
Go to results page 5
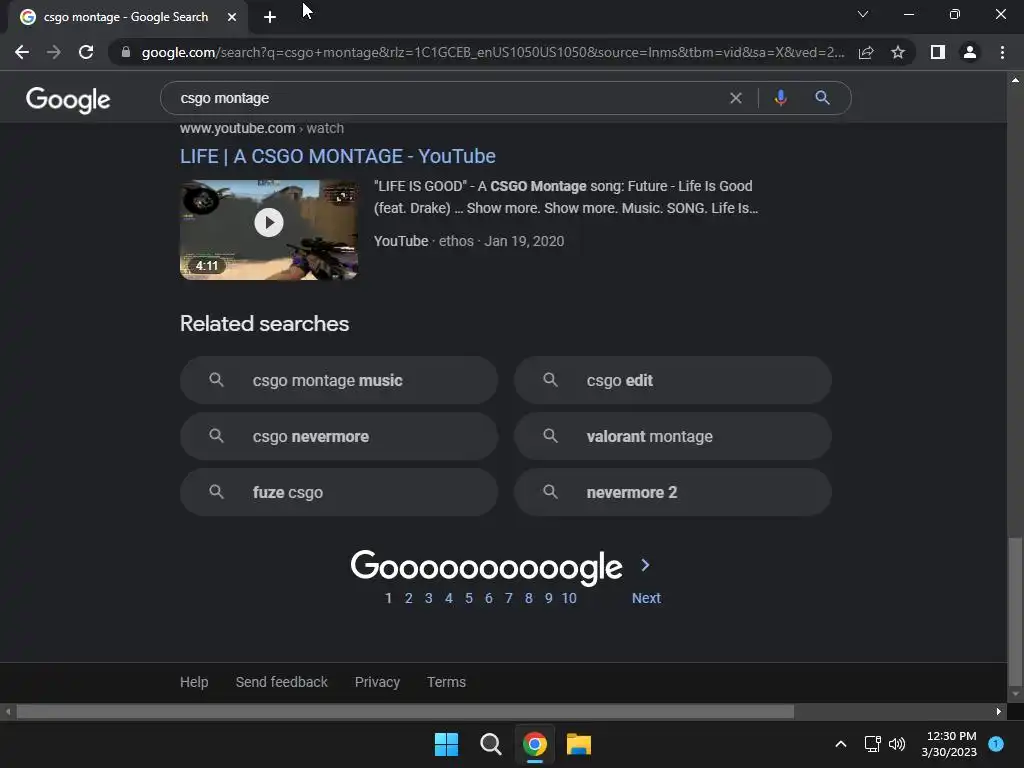pyautogui.click(x=469, y=598)
